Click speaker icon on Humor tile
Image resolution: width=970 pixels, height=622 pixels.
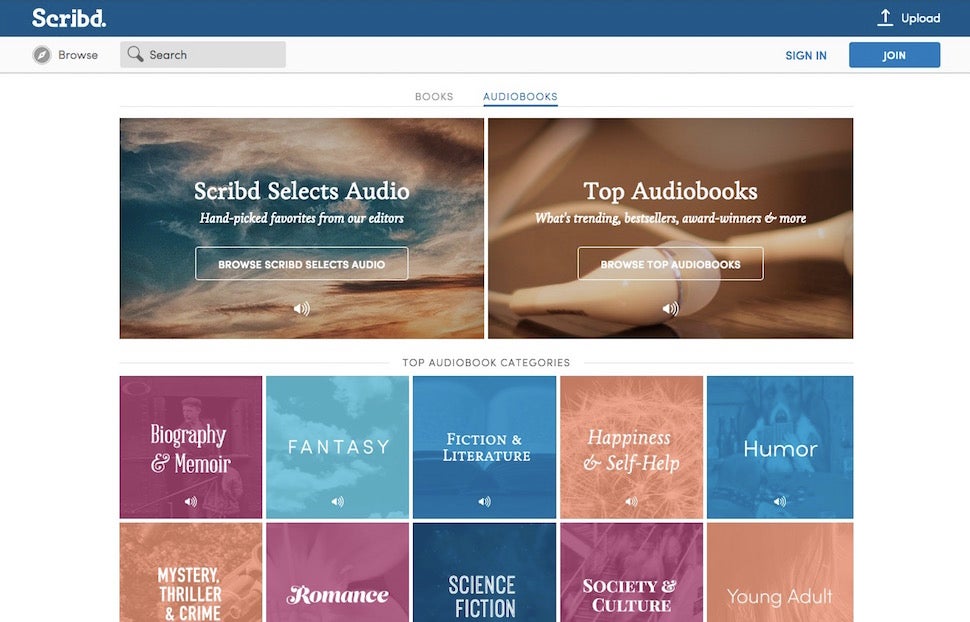point(779,501)
